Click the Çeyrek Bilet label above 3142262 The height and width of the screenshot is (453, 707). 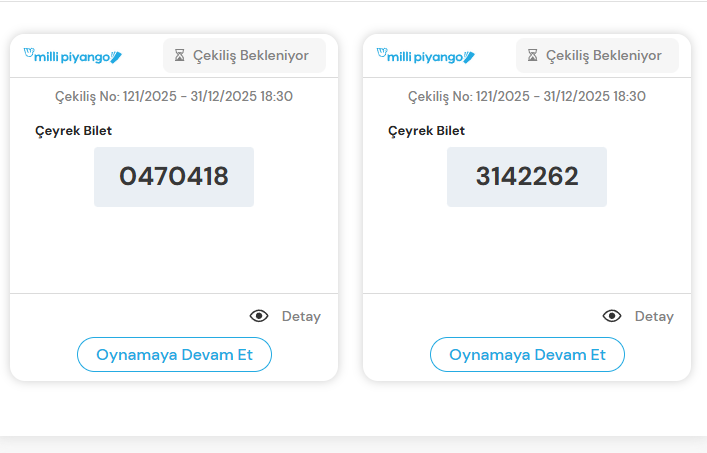tap(426, 131)
